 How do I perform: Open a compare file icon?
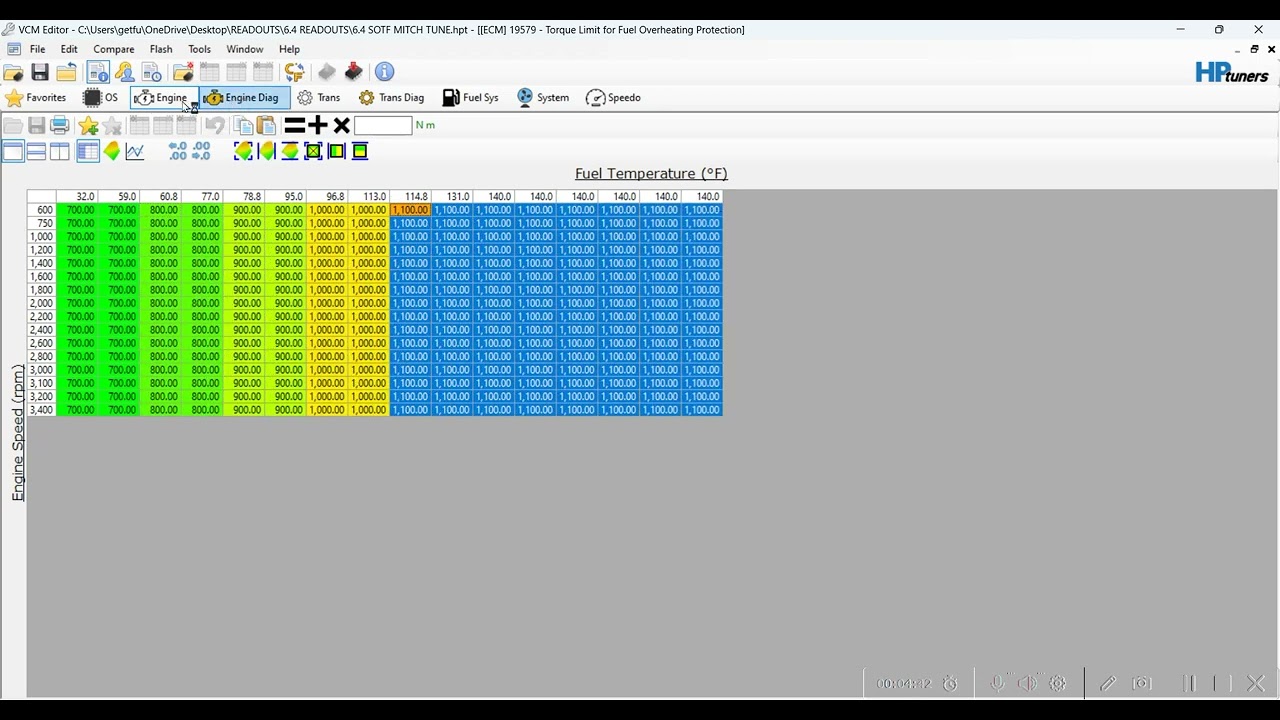pos(183,72)
